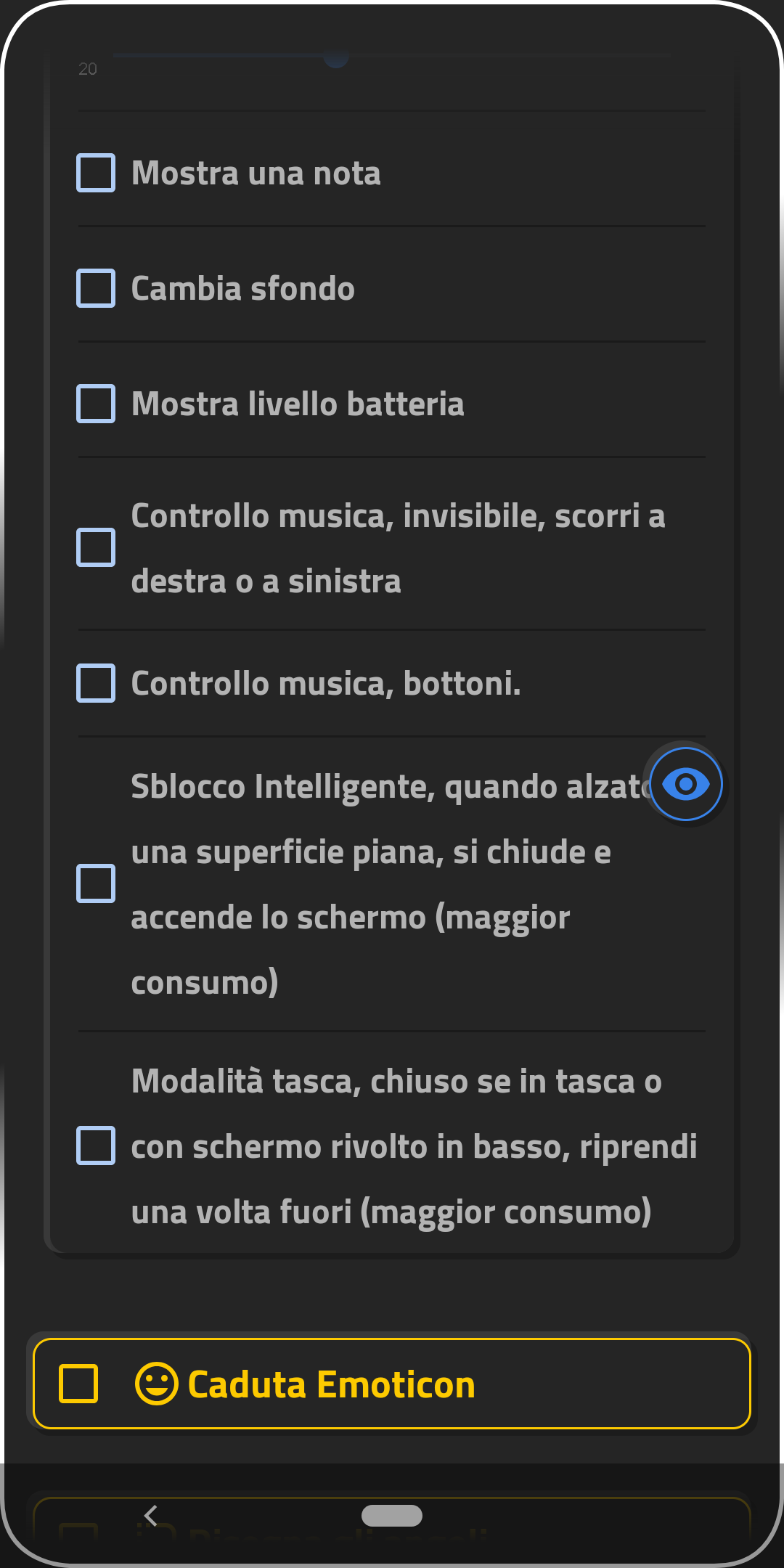Tap the Android back arrow icon
Viewport: 784px width, 1568px height.
[x=150, y=1516]
